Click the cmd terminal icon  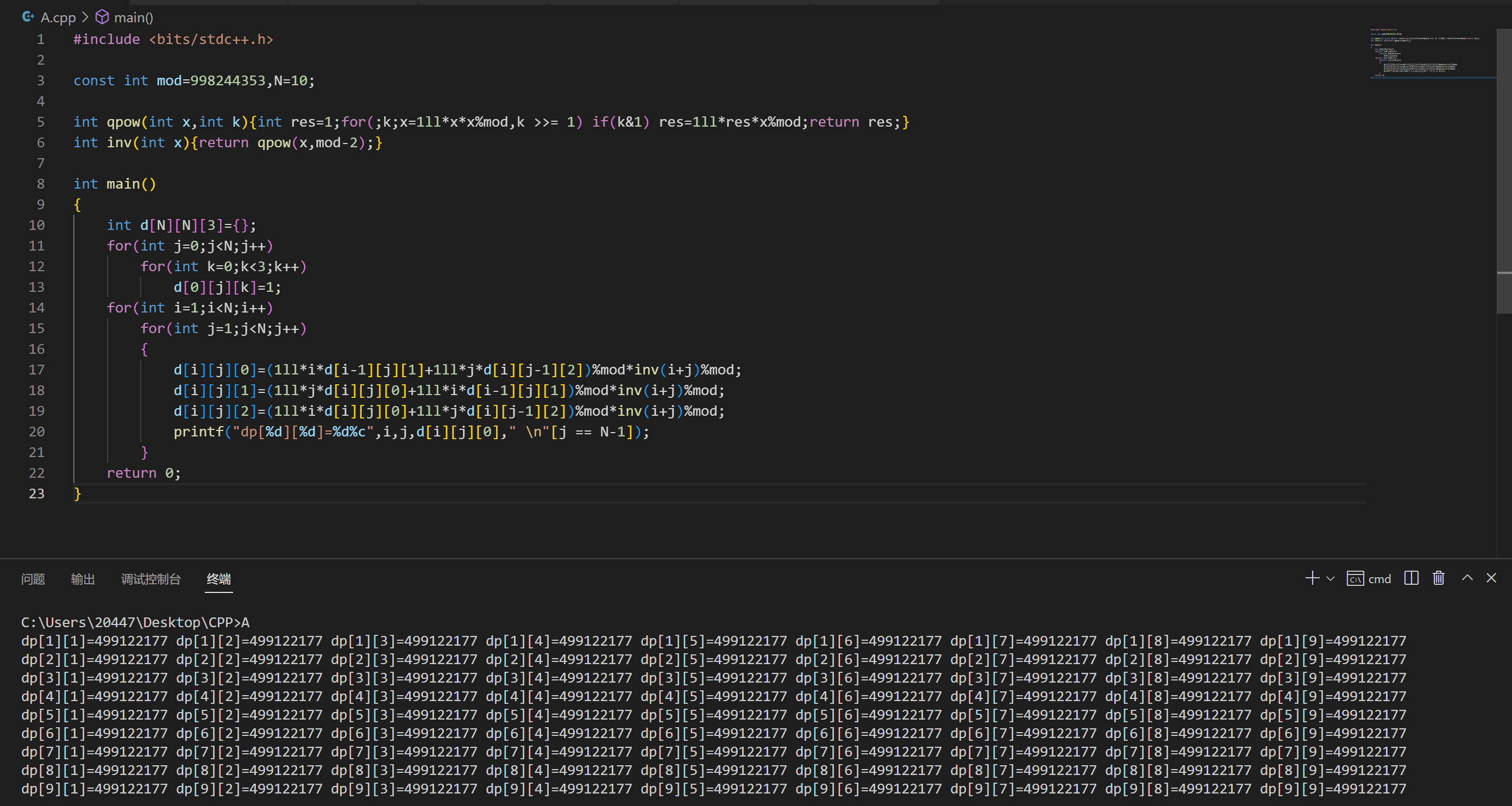click(x=1356, y=578)
